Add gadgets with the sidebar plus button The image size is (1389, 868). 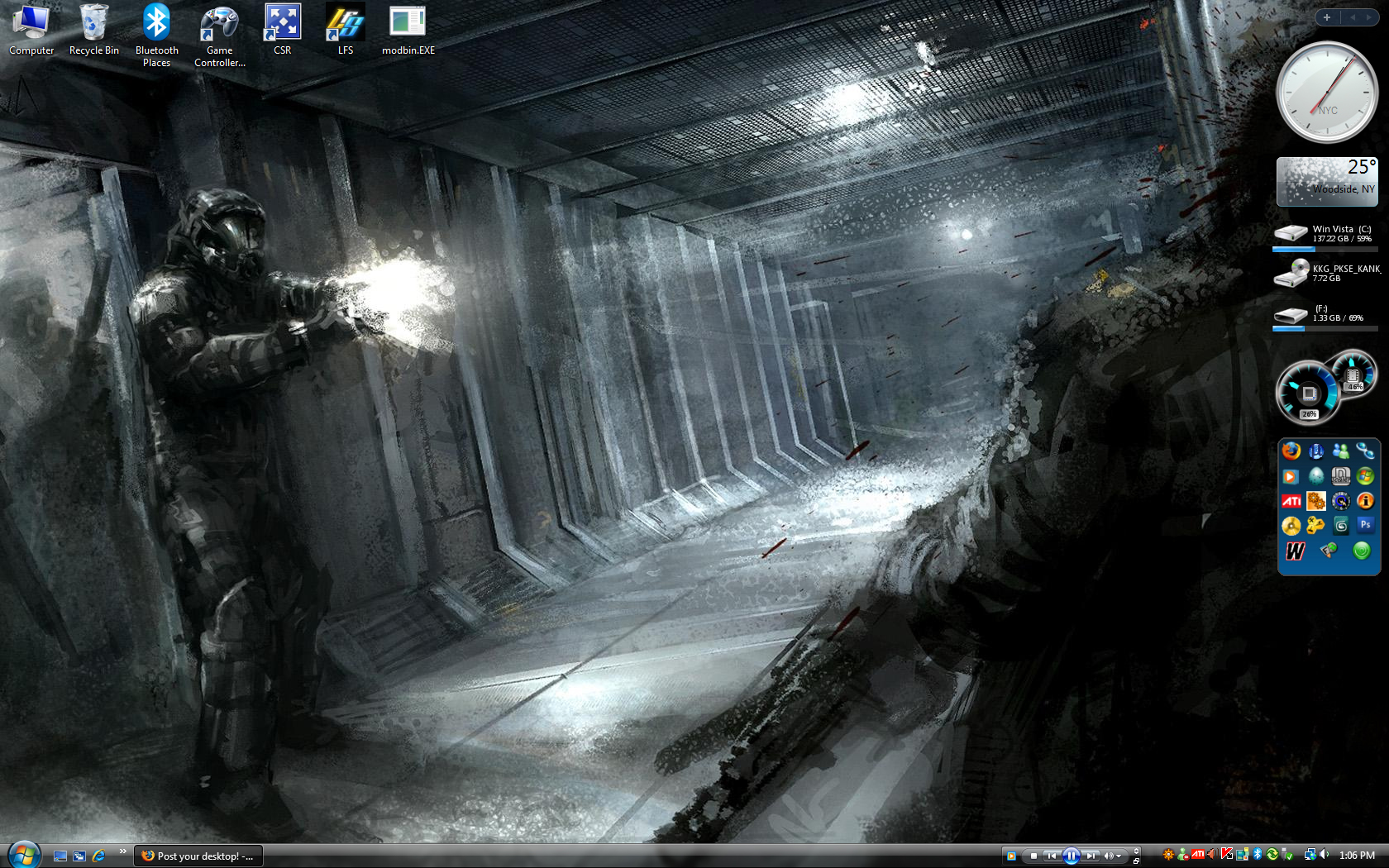[1327, 17]
